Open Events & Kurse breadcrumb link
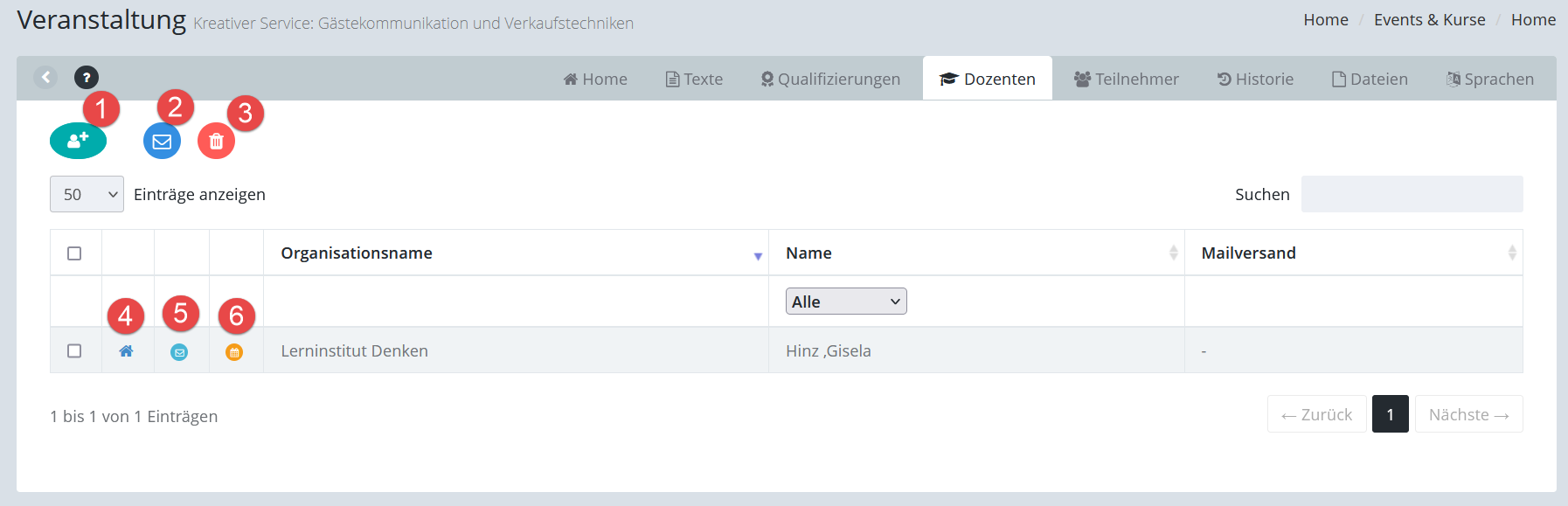The width and height of the screenshot is (1568, 506). tap(1429, 20)
